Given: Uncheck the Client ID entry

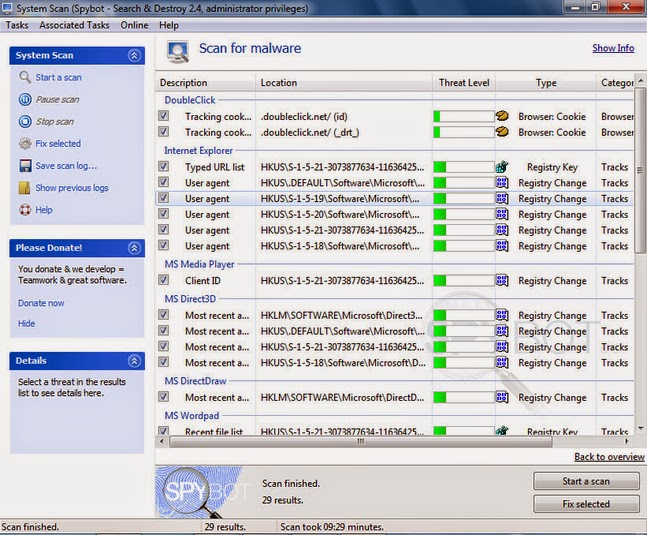Looking at the screenshot, I should click(x=163, y=280).
